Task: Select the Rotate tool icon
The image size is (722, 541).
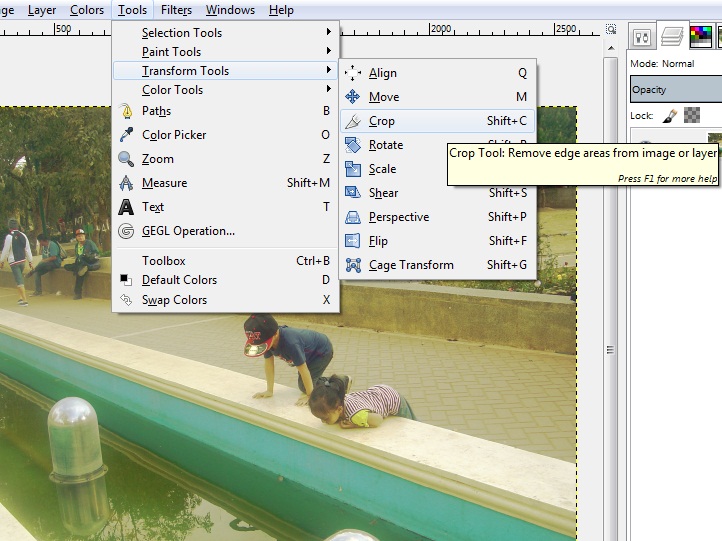Action: coord(353,145)
